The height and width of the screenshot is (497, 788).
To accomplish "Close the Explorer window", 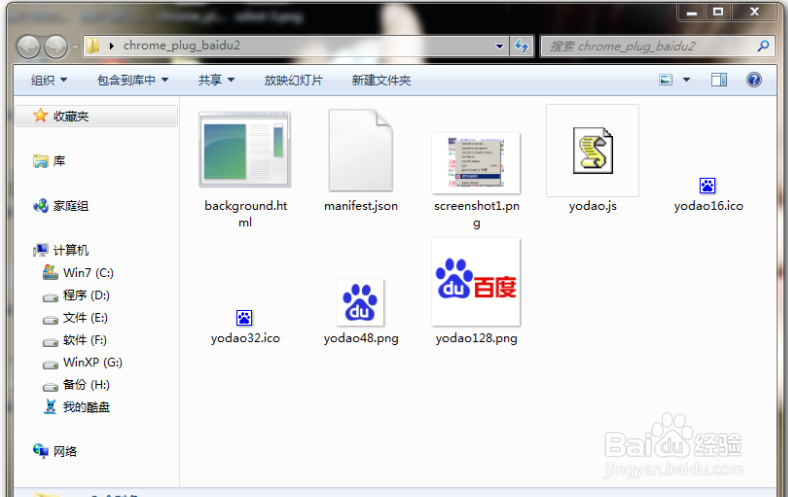I will [754, 12].
